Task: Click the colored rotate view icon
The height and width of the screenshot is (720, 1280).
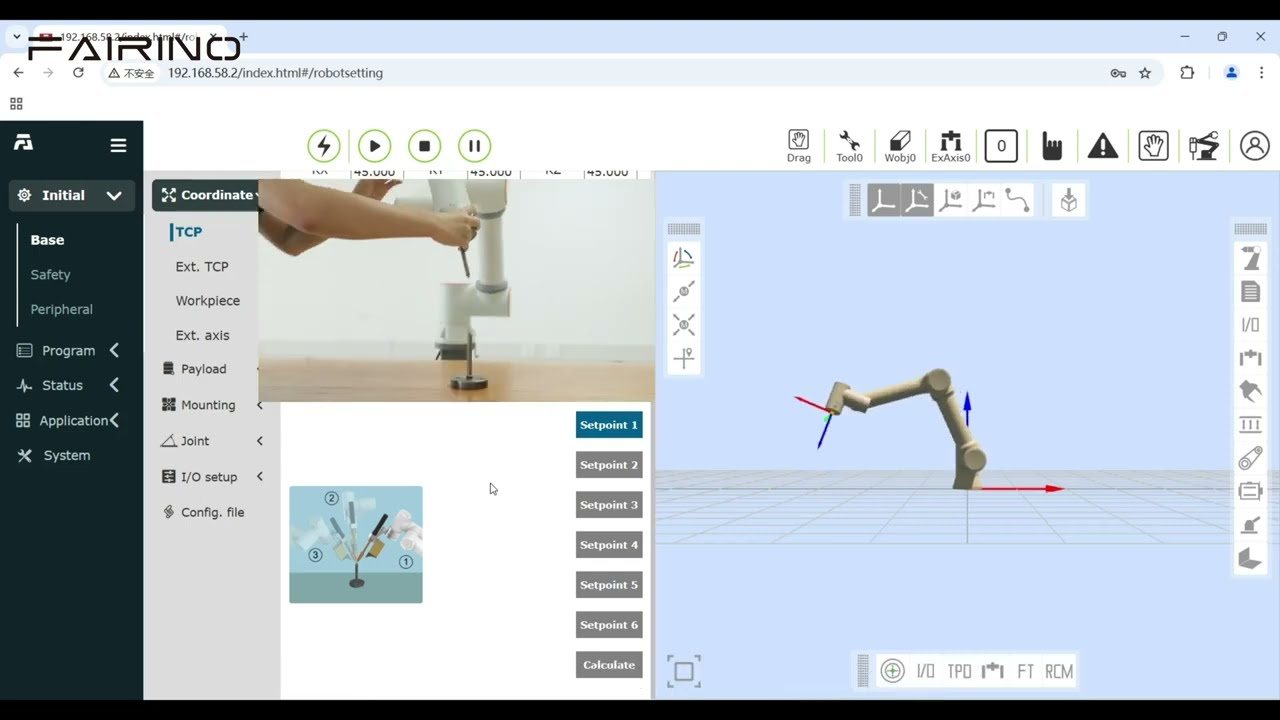Action: pos(684,259)
